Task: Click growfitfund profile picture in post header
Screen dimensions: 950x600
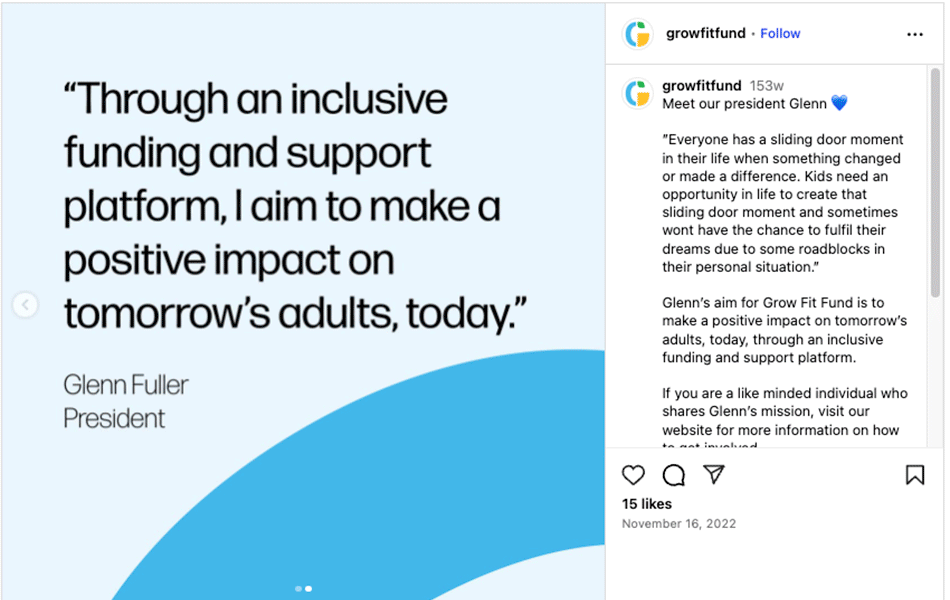Action: (x=637, y=34)
